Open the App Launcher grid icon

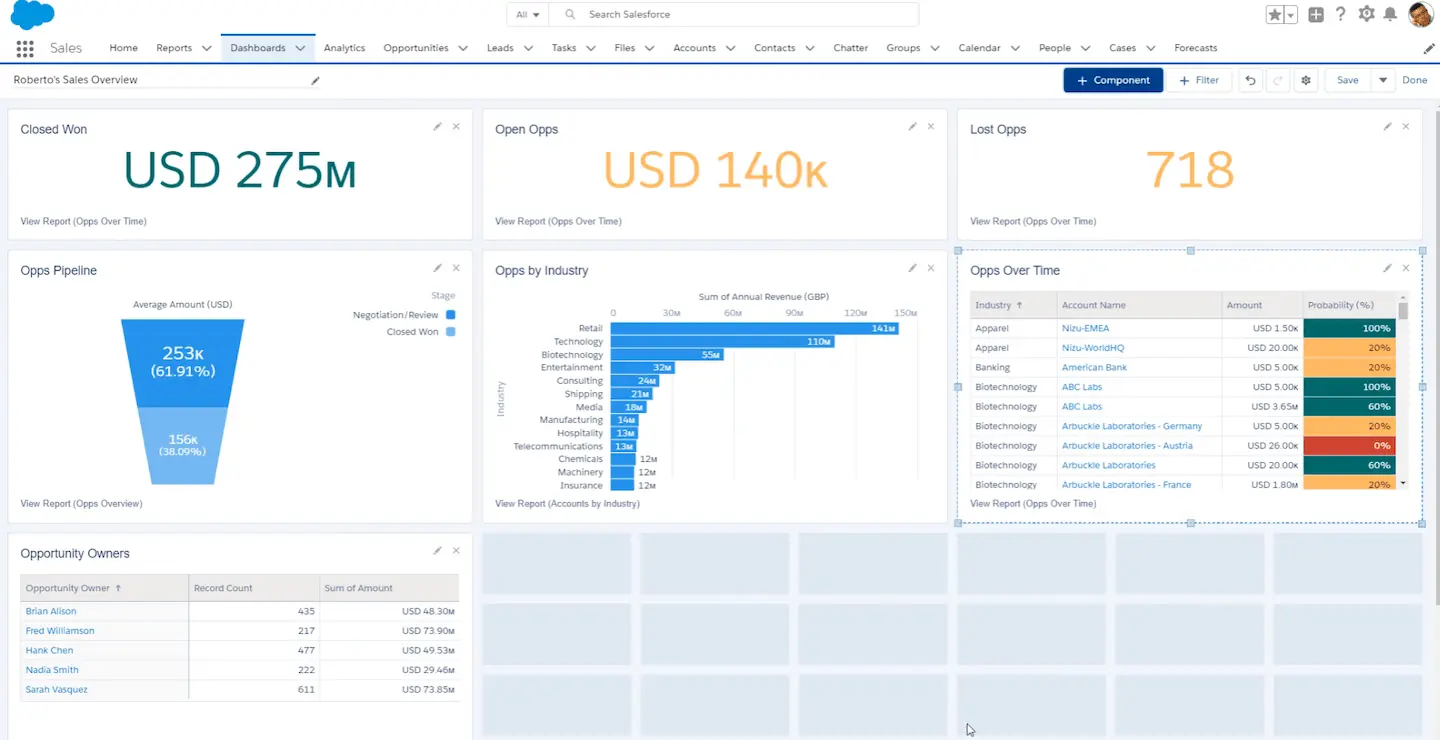26,48
